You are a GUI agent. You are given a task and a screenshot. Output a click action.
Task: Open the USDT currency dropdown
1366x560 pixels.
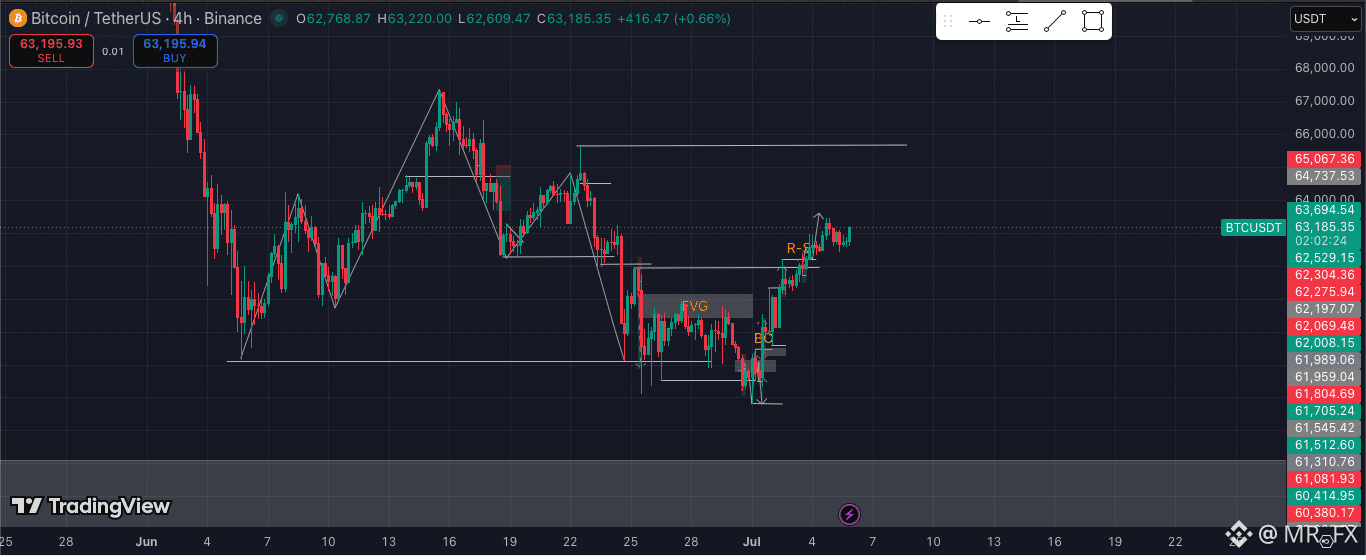pos(1324,18)
